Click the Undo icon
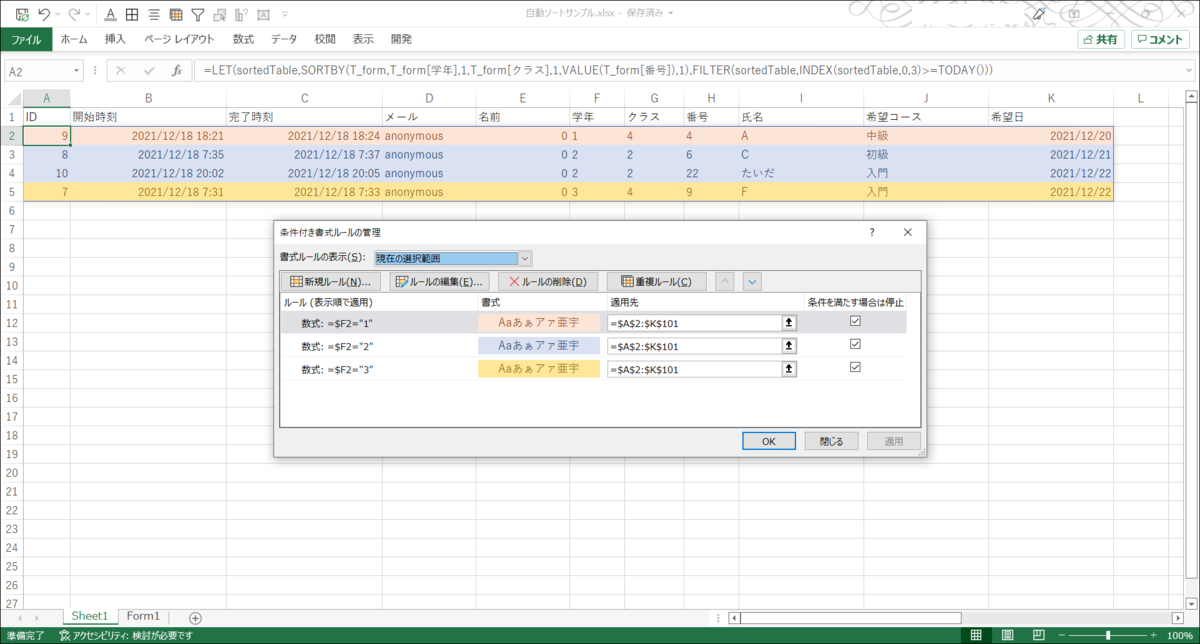Screen dimensions: 1200x644 coord(45,13)
